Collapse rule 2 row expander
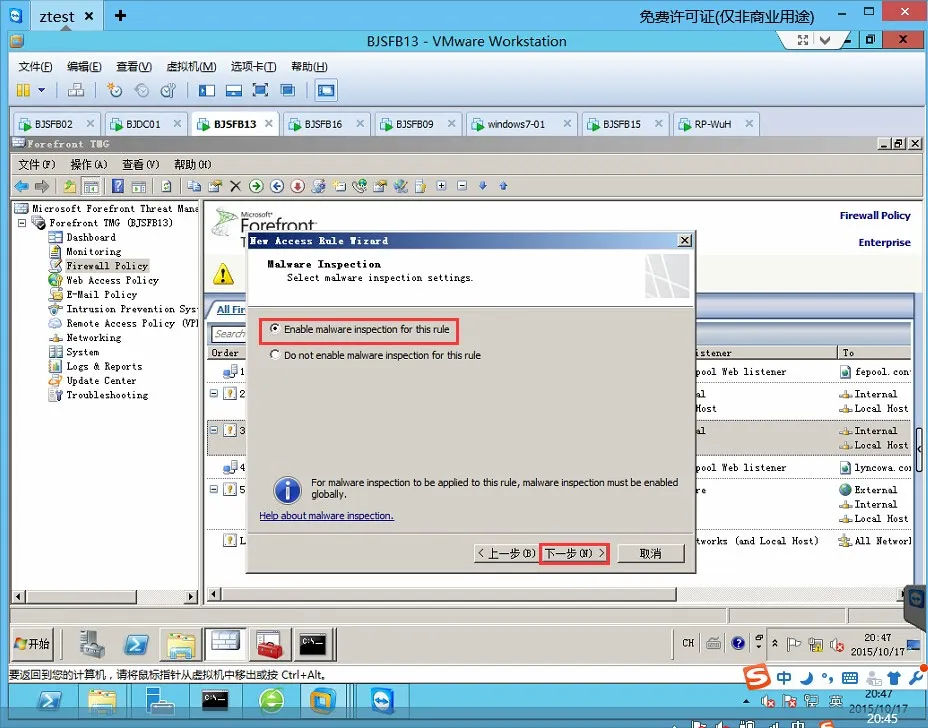Screen dimensions: 928x728 214,394
